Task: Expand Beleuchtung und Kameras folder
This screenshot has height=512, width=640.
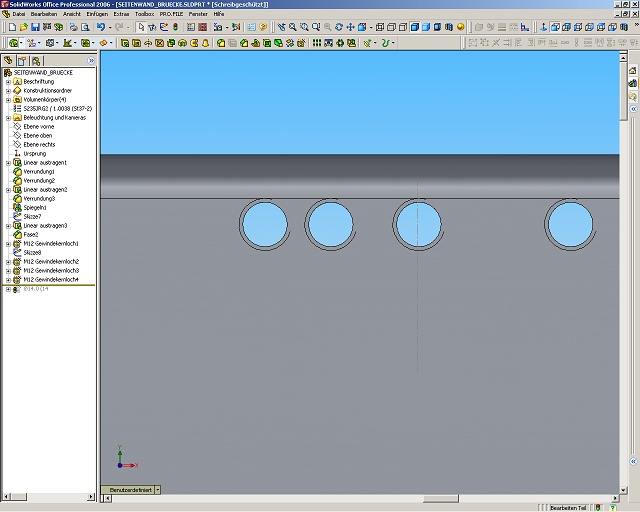Action: click(x=8, y=118)
